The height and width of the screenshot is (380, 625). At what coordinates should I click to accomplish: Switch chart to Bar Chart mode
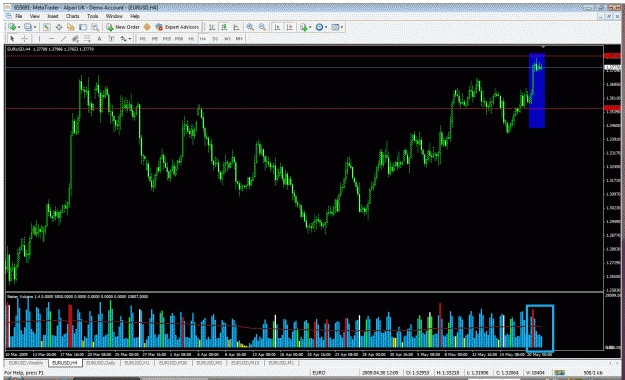pos(212,27)
